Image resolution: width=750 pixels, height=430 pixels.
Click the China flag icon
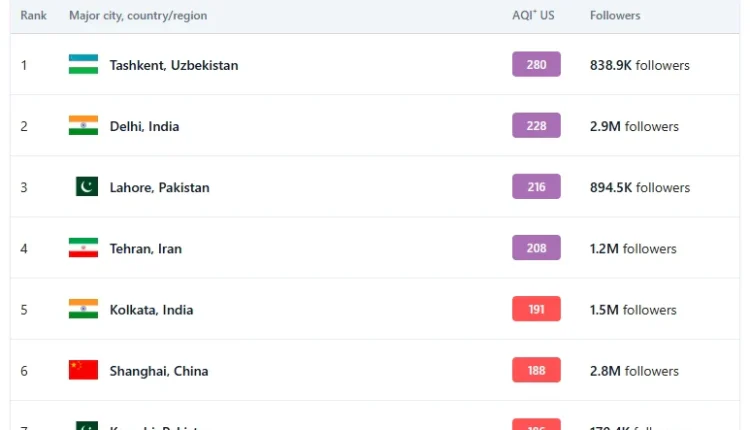click(x=83, y=370)
